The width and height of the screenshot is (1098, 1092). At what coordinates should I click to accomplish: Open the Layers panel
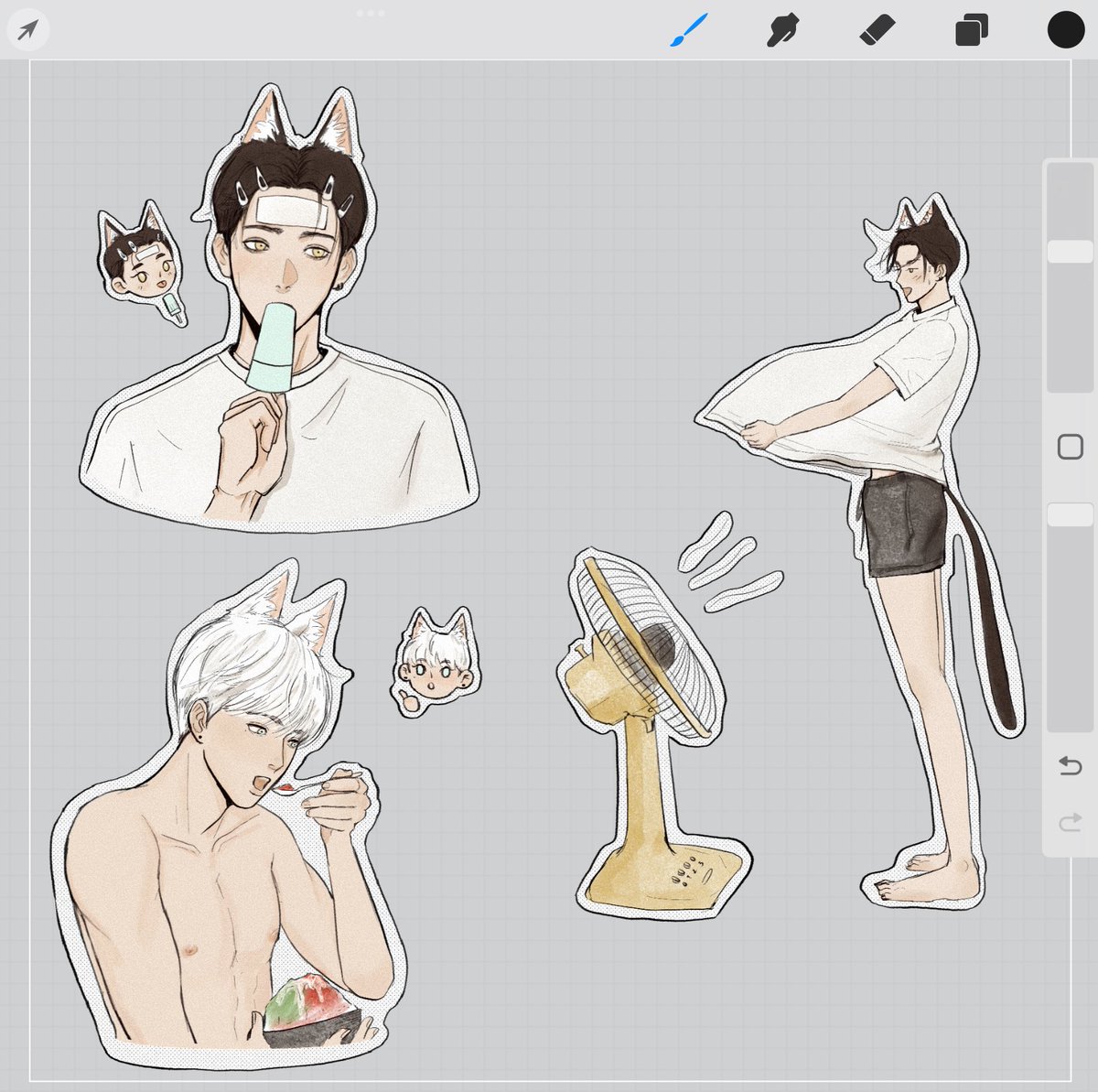971,31
